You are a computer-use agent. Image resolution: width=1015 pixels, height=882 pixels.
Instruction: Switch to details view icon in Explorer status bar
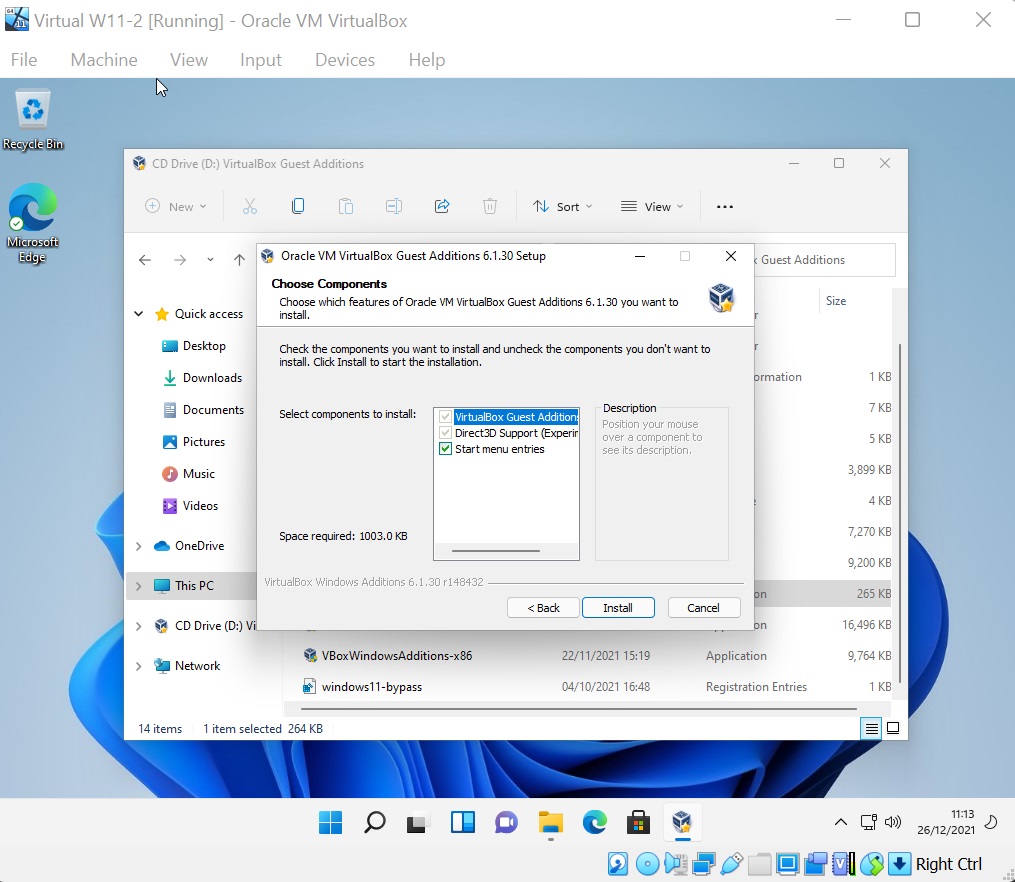pos(872,729)
